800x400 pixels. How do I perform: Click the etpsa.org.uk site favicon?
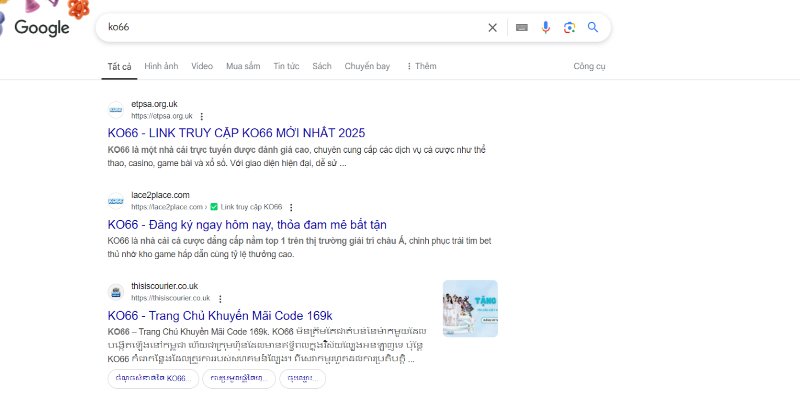click(x=116, y=110)
